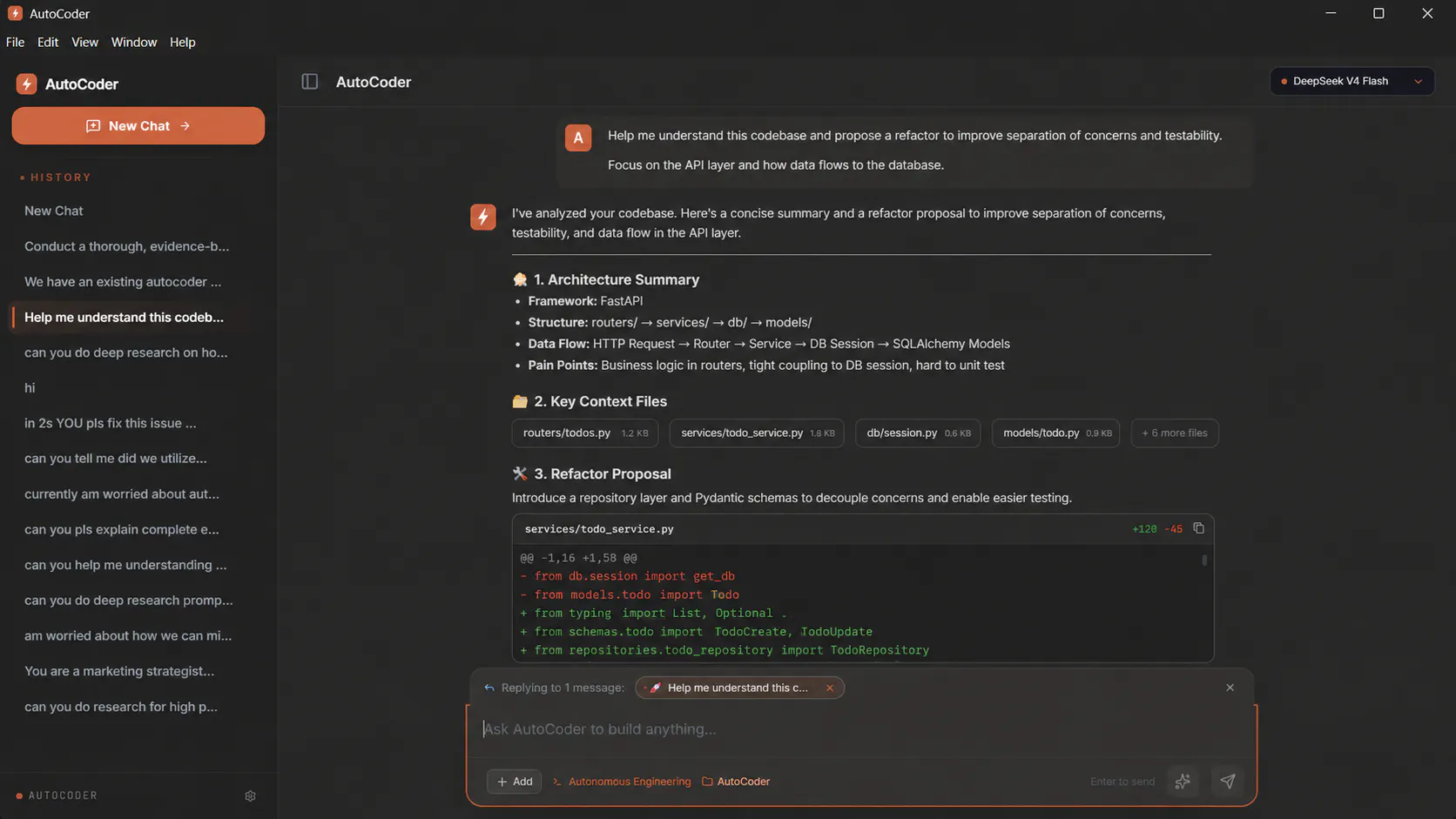Click the assistant lightning avatar icon
The width and height of the screenshot is (1456, 819).
tap(483, 217)
